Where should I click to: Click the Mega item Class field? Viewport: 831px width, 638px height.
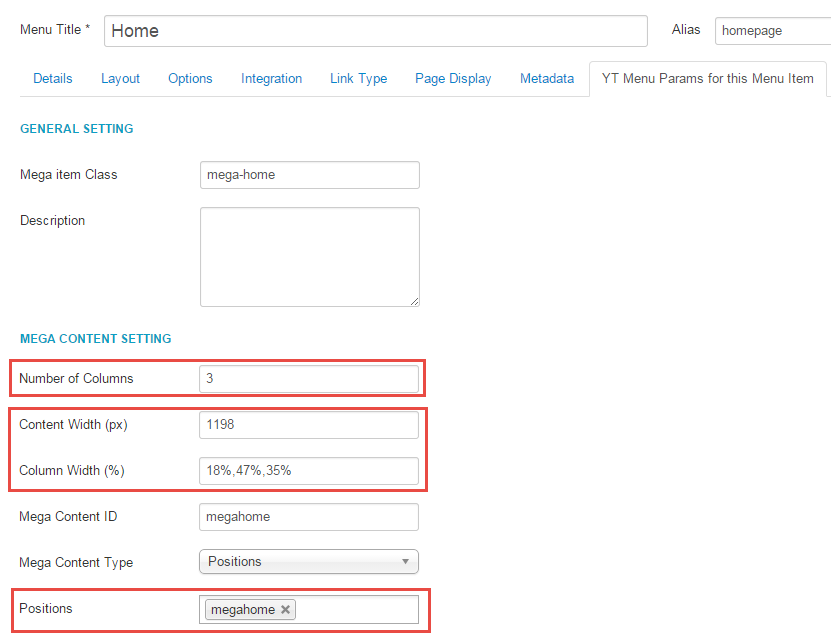pyautogui.click(x=310, y=175)
